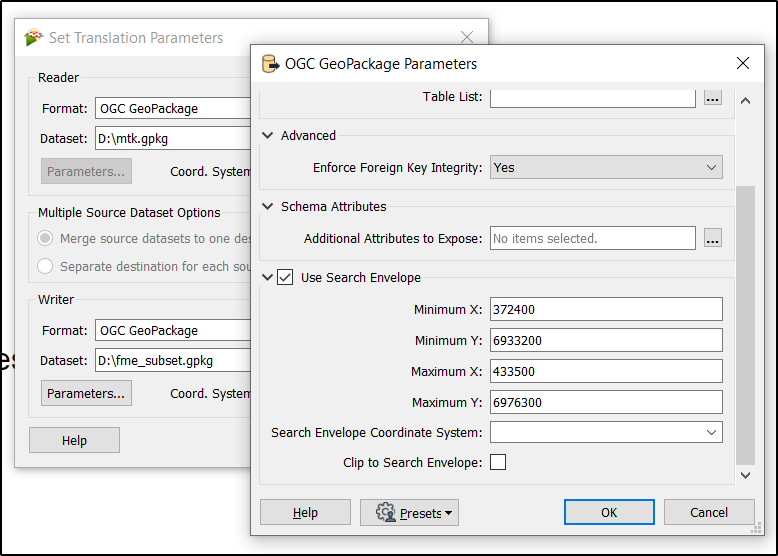
Task: Click the GeoPackage database icon in dialog title
Action: click(270, 64)
